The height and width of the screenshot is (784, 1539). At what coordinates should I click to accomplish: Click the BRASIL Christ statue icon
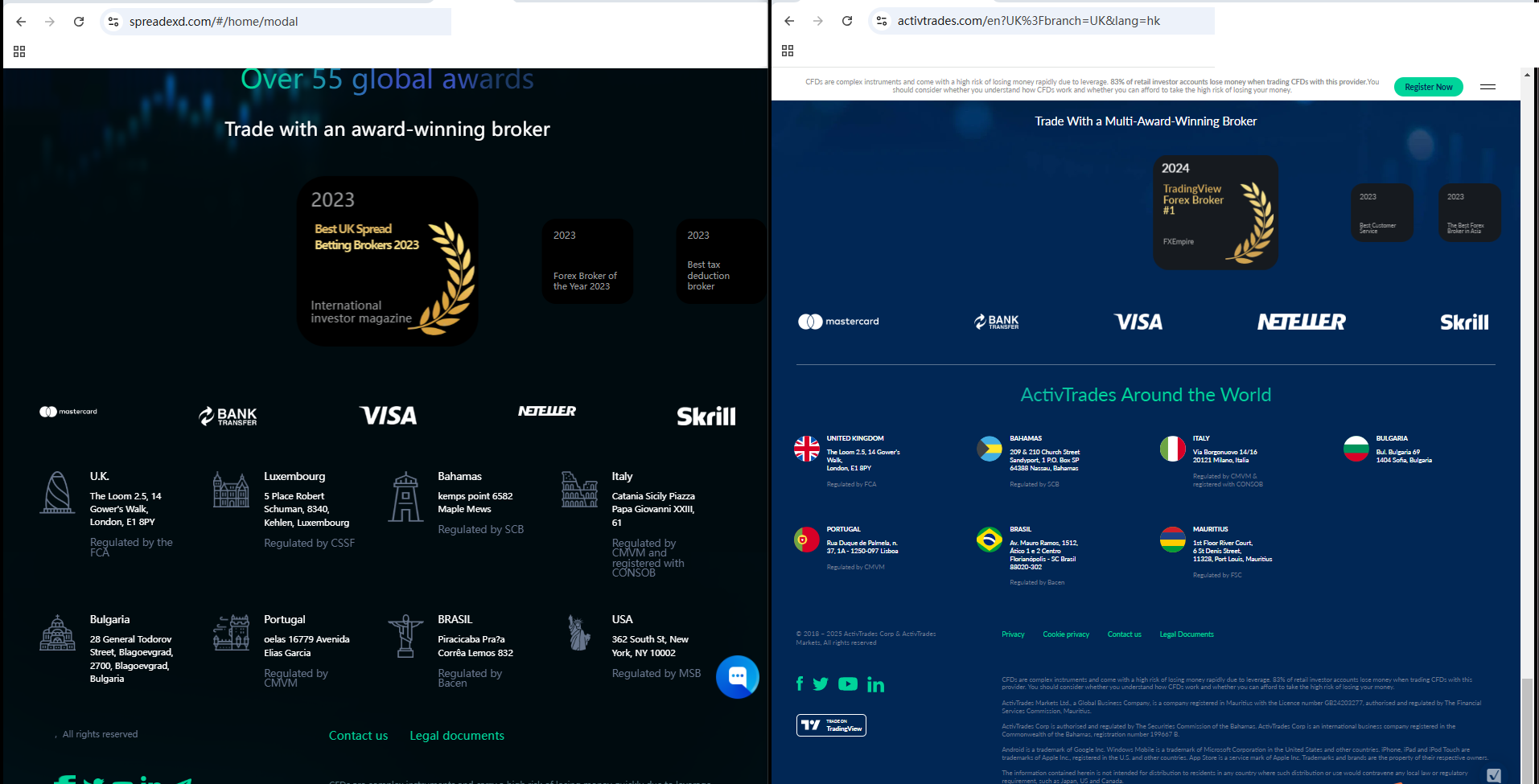pos(405,636)
